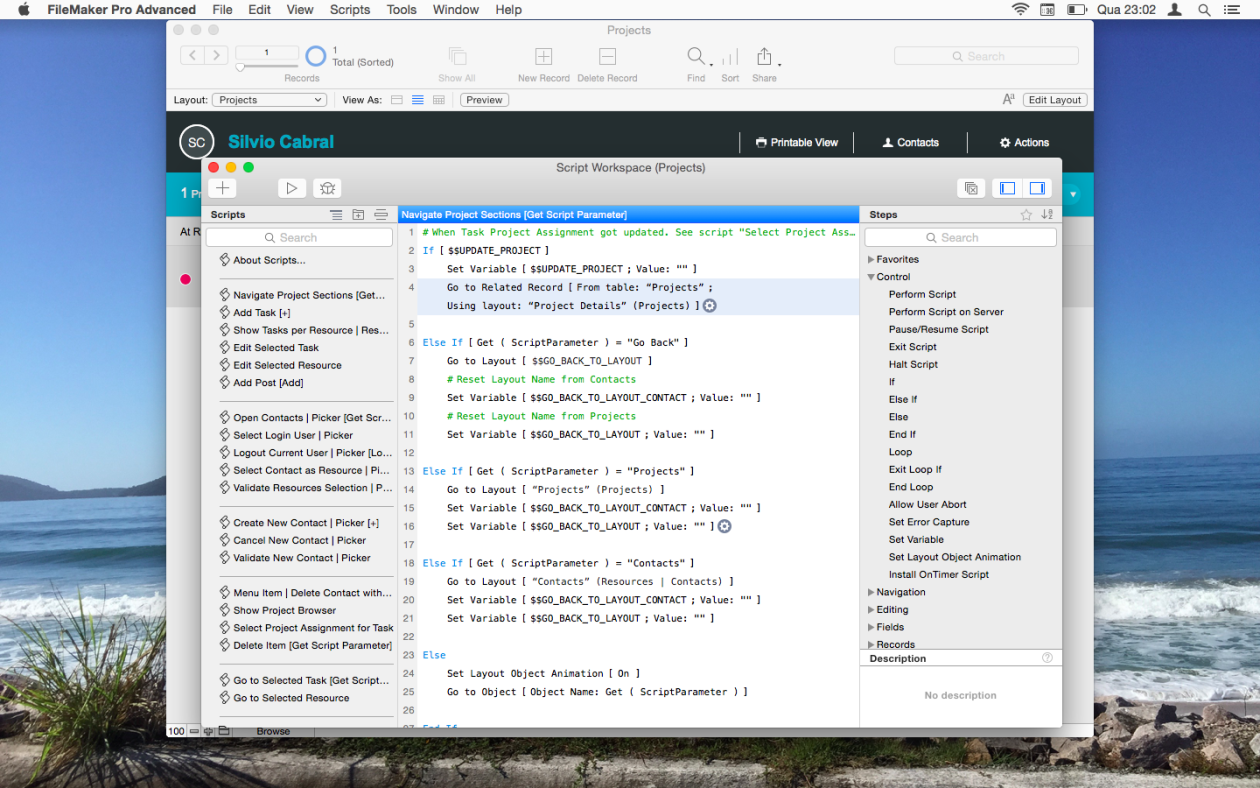Toggle the left Scripts pane visibility
Screen dimensions: 1260x788
[1007, 187]
